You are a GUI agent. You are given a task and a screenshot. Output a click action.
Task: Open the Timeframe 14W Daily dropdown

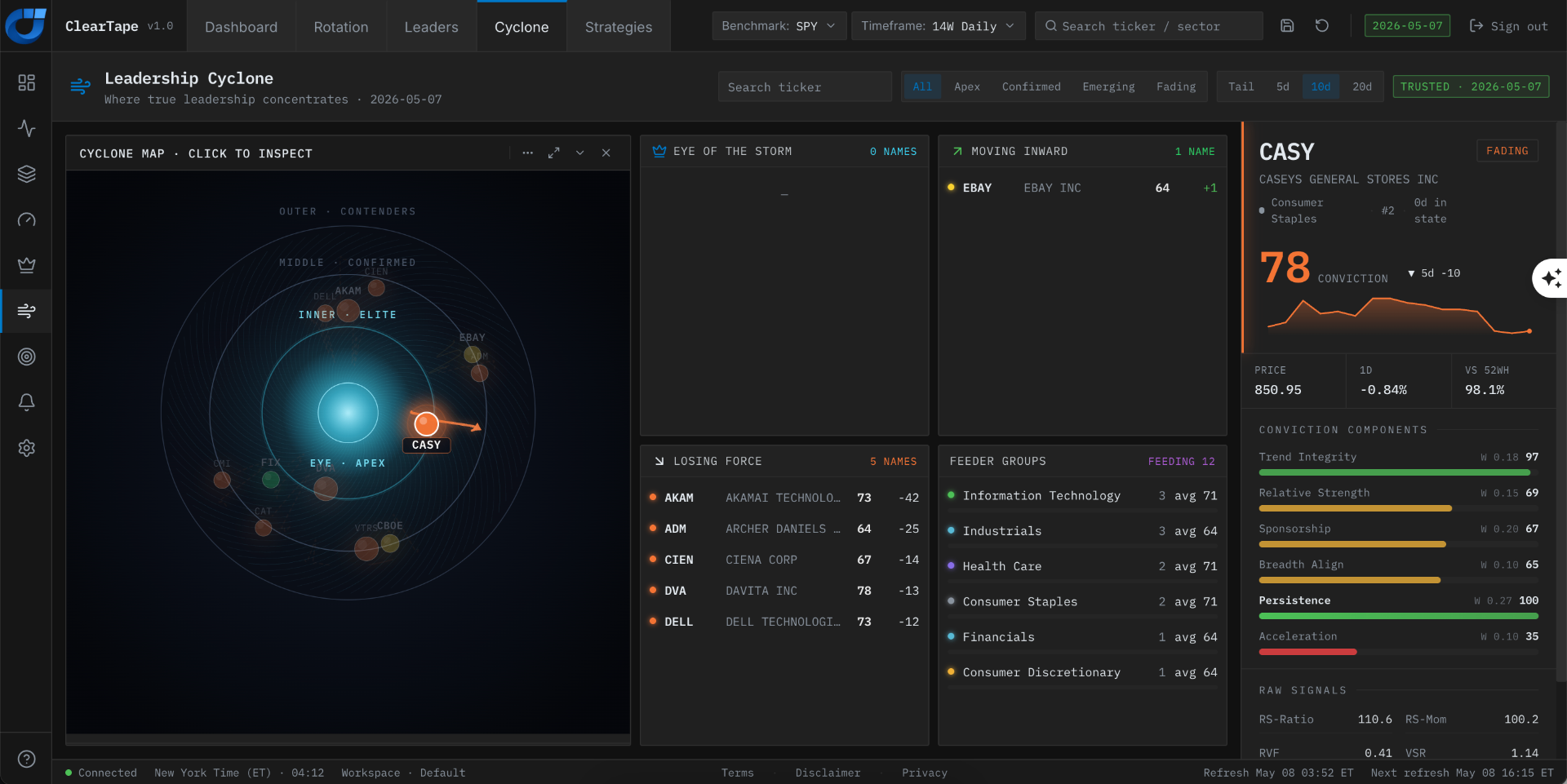(x=938, y=26)
